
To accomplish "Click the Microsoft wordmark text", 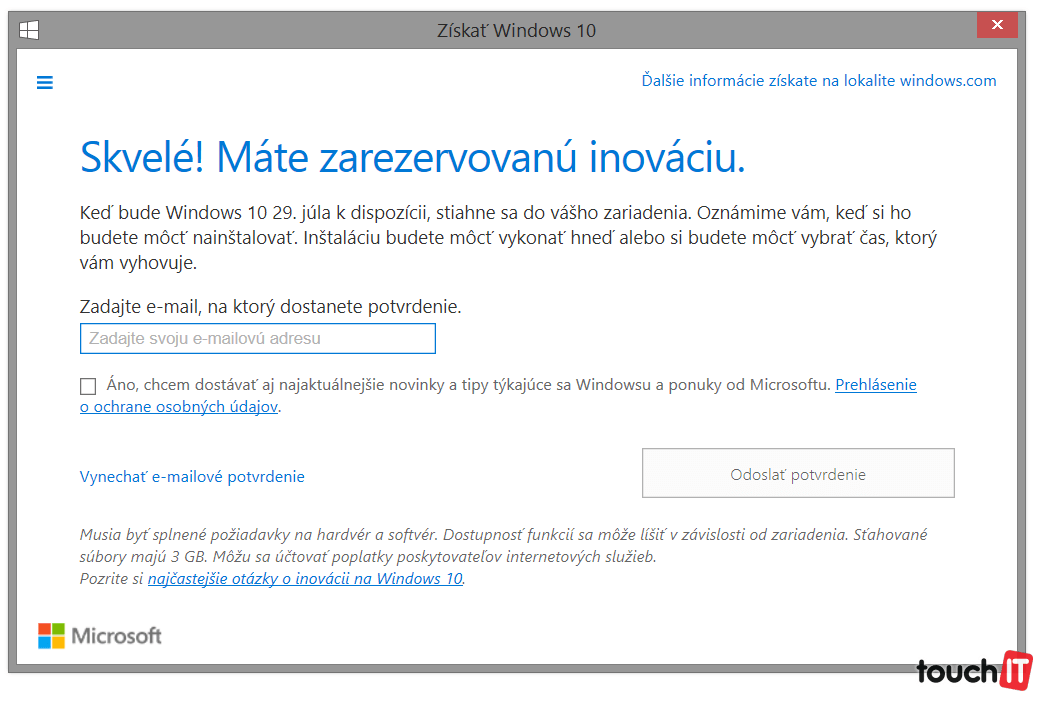I will [116, 636].
